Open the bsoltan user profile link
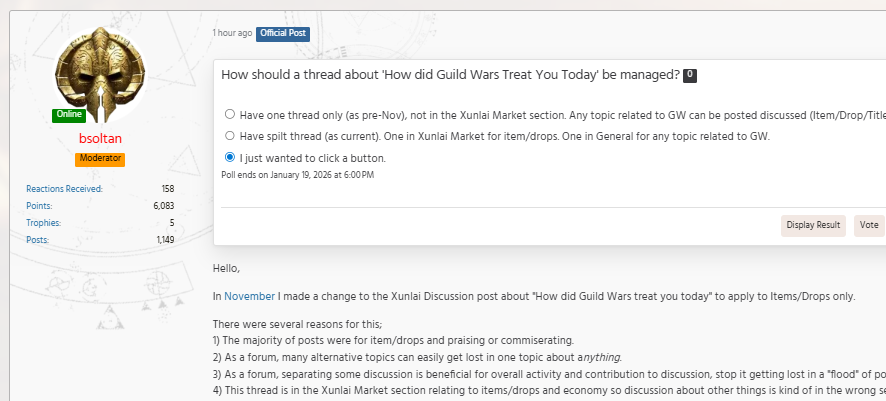The image size is (886, 401). click(x=100, y=139)
